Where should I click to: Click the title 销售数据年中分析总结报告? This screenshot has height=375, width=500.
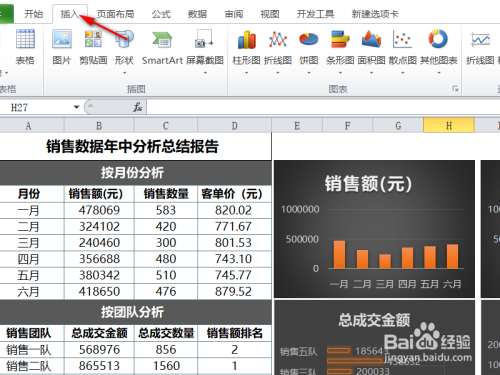point(132,146)
